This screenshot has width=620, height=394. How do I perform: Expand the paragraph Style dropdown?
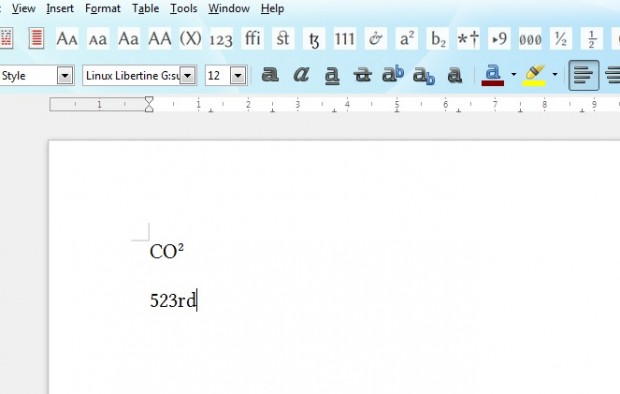[65, 75]
